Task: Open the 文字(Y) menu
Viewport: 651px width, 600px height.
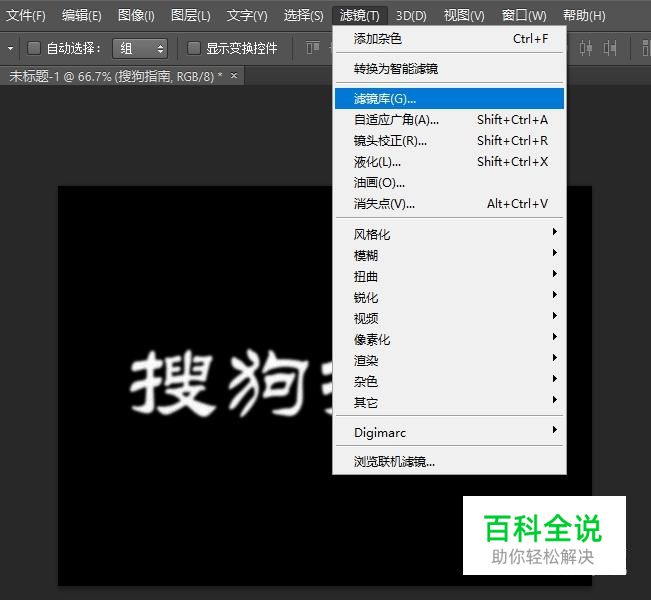Action: coord(247,16)
